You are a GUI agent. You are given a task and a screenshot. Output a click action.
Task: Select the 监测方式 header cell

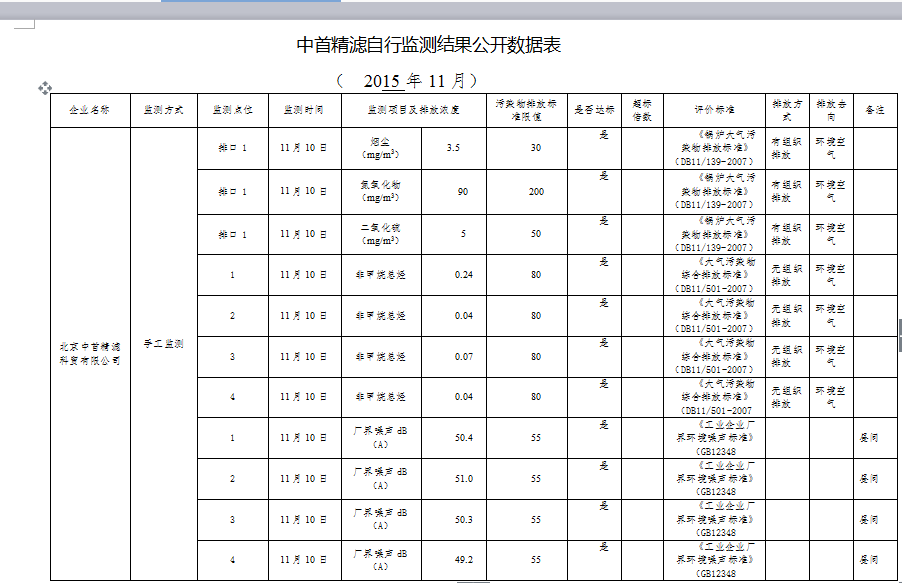tap(164, 110)
